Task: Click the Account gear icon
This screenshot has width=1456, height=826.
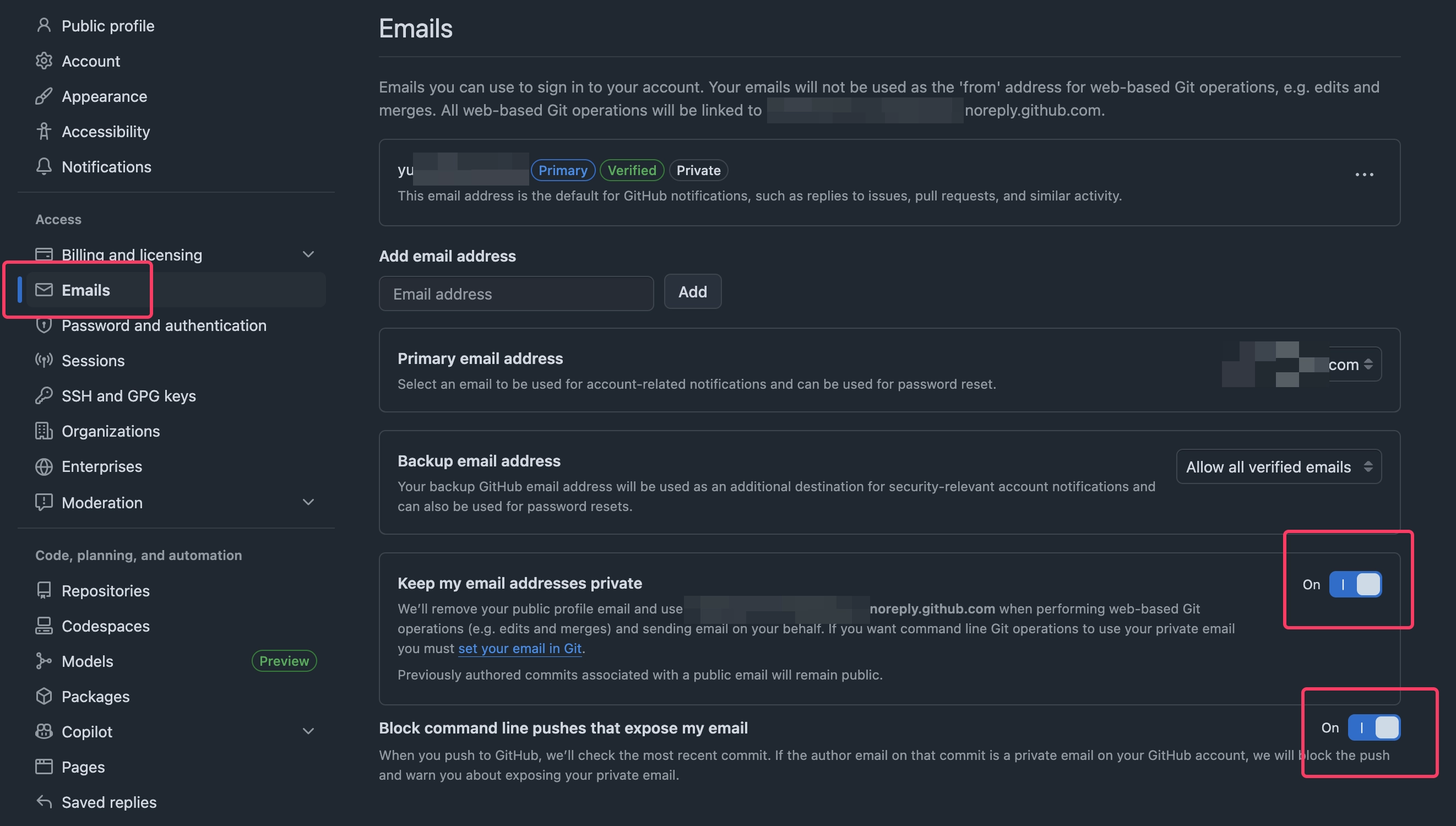Action: 44,61
